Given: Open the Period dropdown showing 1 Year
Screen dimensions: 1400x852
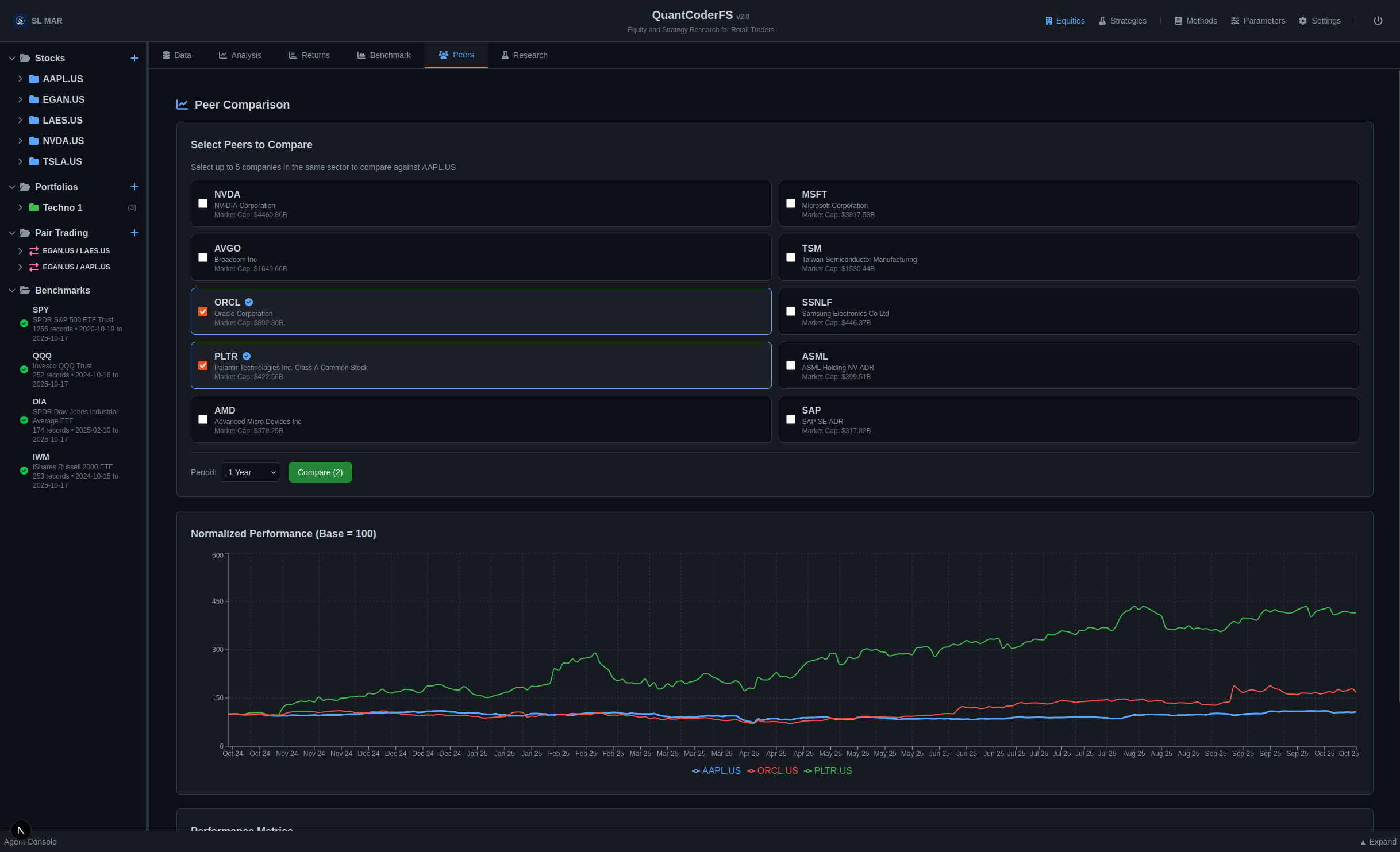Looking at the screenshot, I should [x=249, y=472].
